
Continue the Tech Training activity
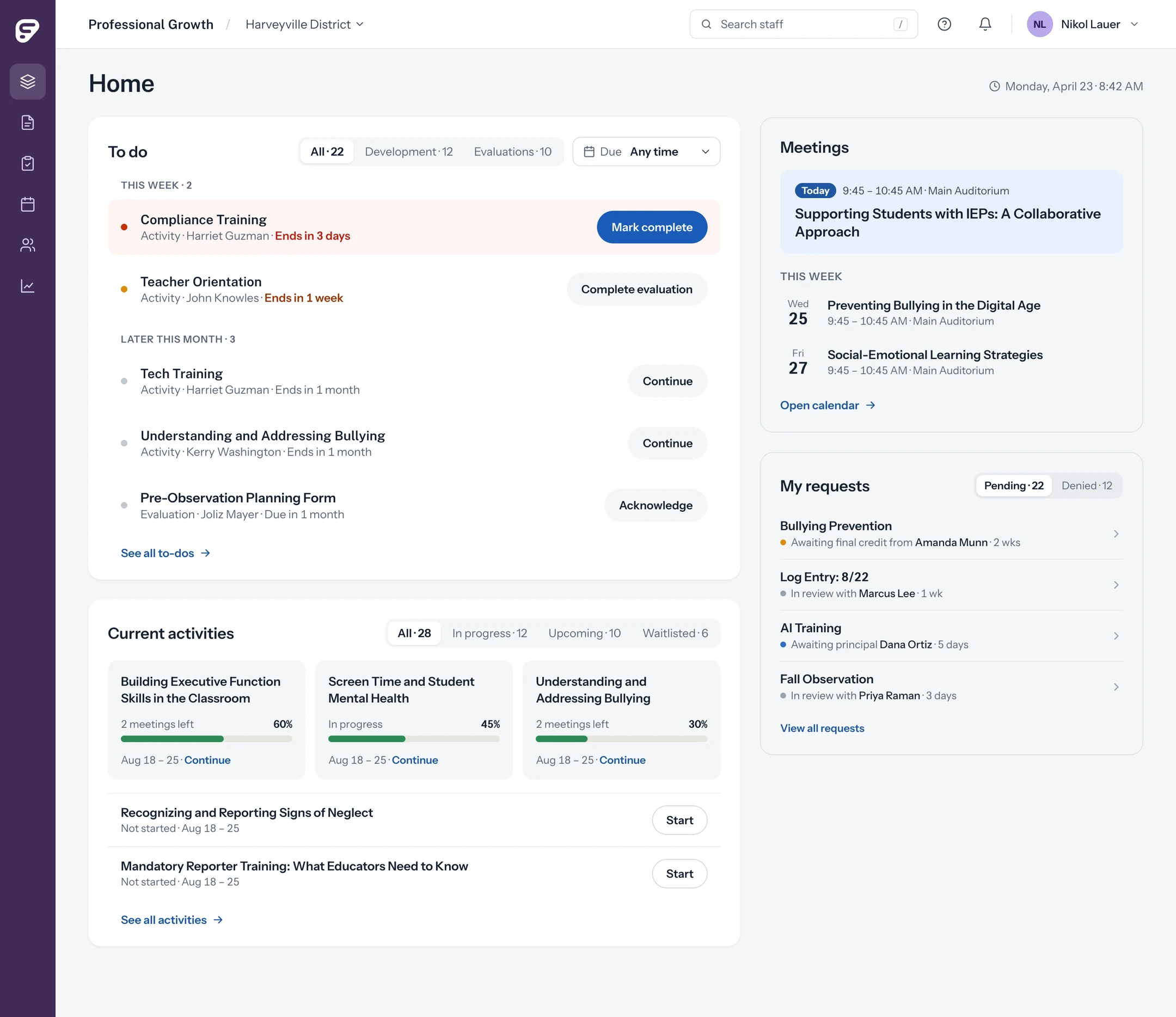coord(667,381)
